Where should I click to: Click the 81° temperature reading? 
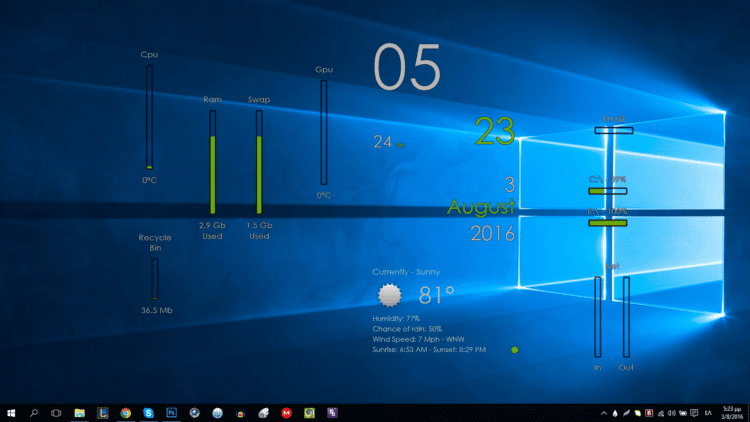tap(436, 295)
